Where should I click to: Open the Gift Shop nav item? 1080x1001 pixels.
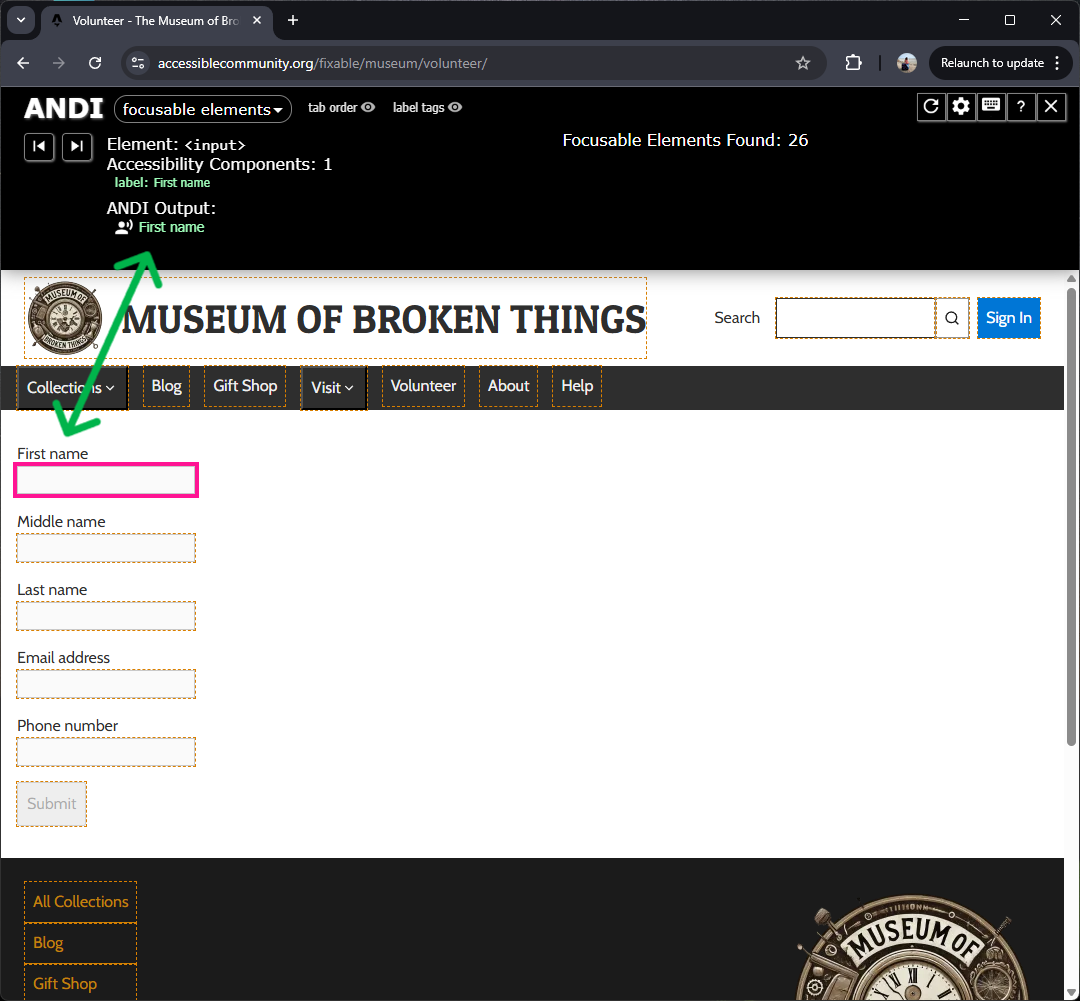pyautogui.click(x=245, y=386)
